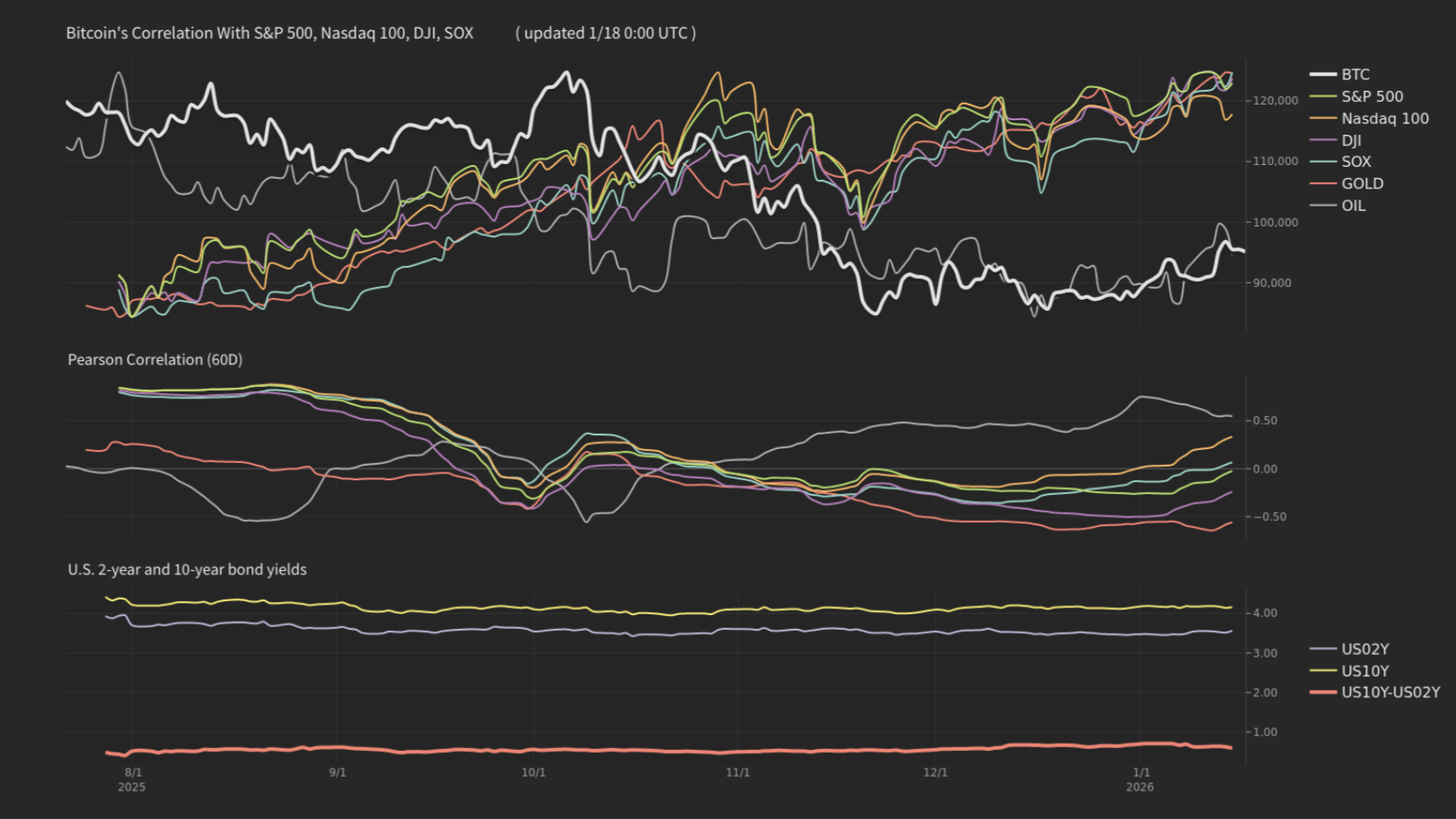Click the −0.50 correlation axis label
Image resolution: width=1456 pixels, height=819 pixels.
click(x=1264, y=517)
